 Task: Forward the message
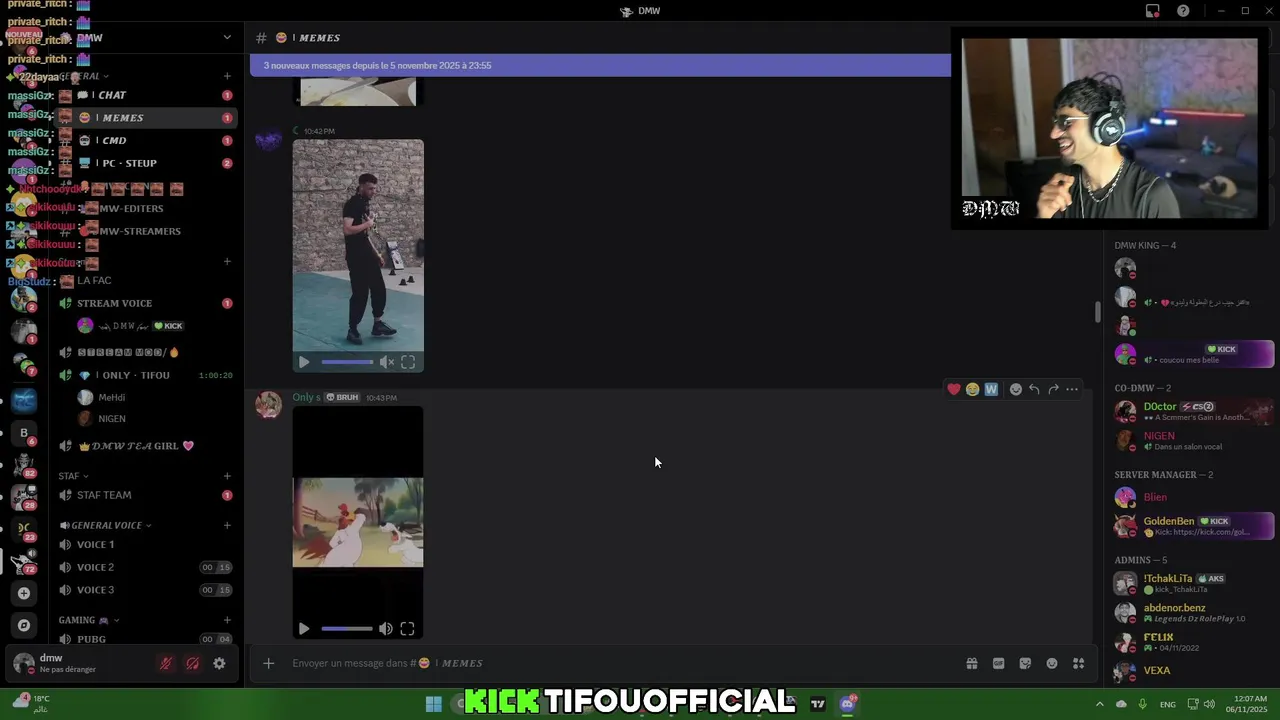(1053, 389)
